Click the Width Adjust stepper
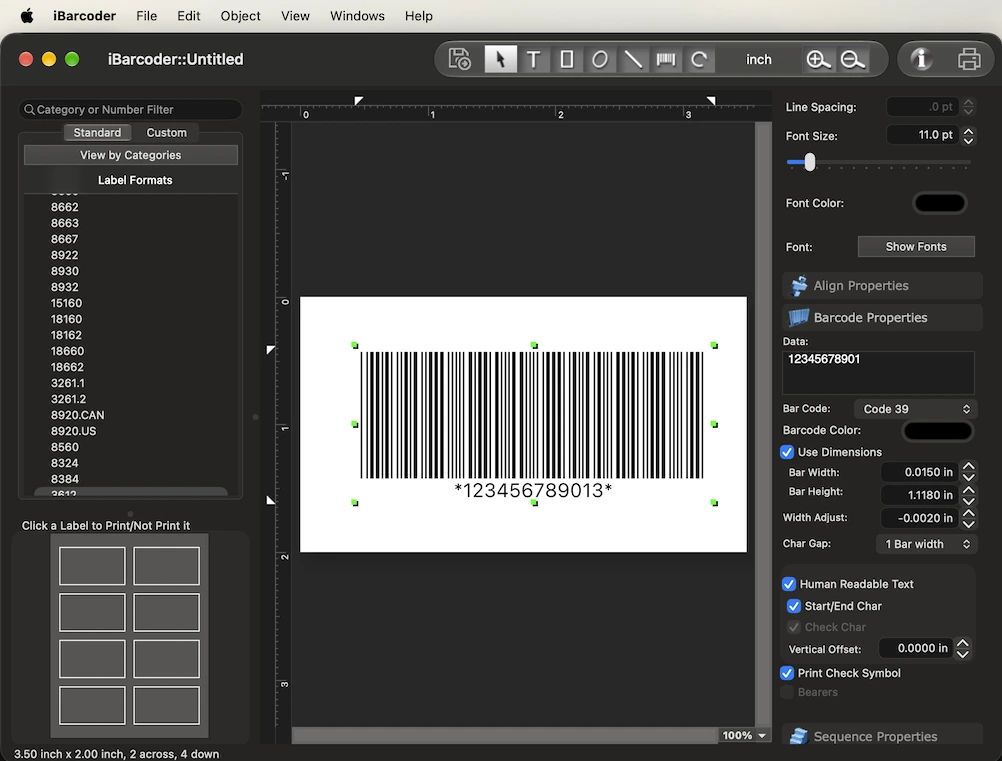Screen dimensions: 1002x761 [969, 518]
